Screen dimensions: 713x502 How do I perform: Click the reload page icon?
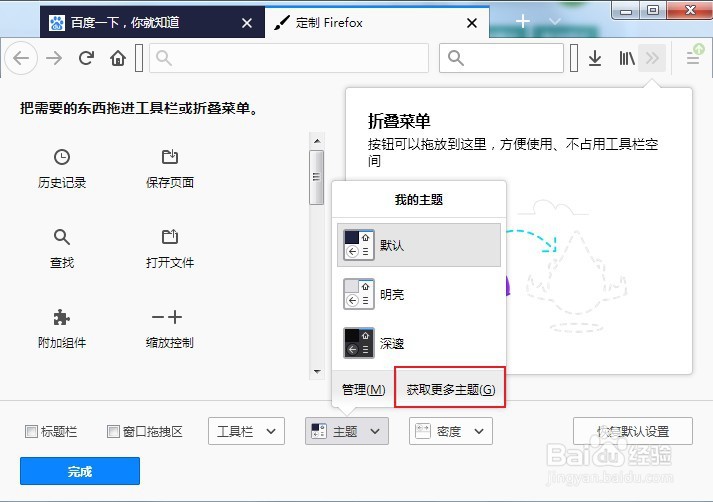point(86,58)
